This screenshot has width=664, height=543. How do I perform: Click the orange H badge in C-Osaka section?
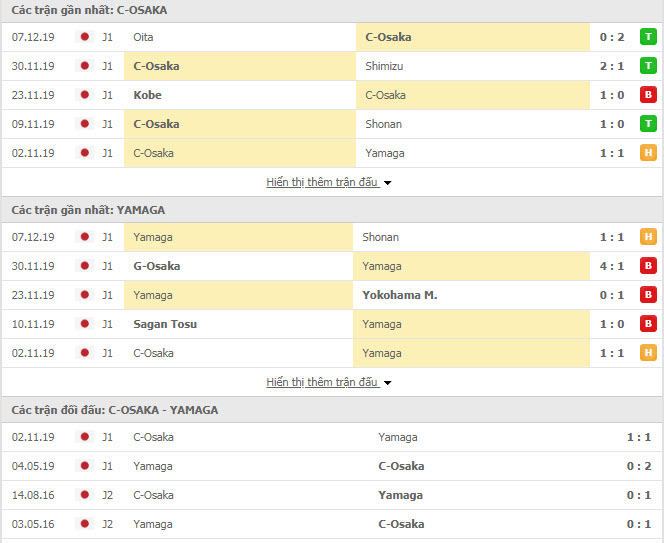pyautogui.click(x=648, y=153)
